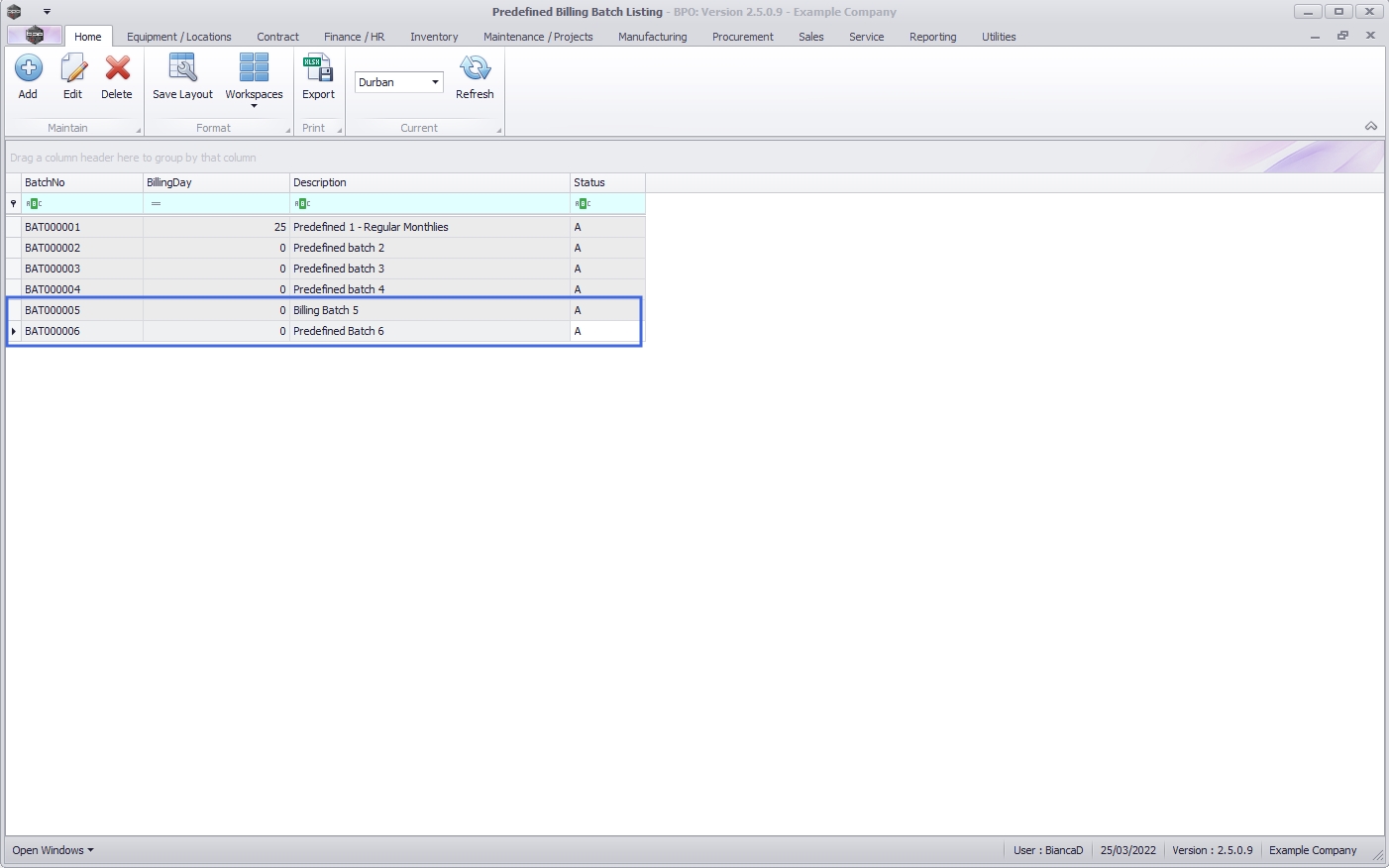The height and width of the screenshot is (868, 1389).
Task: Click the Version : 2.5.0.9 status entry
Action: click(1213, 850)
